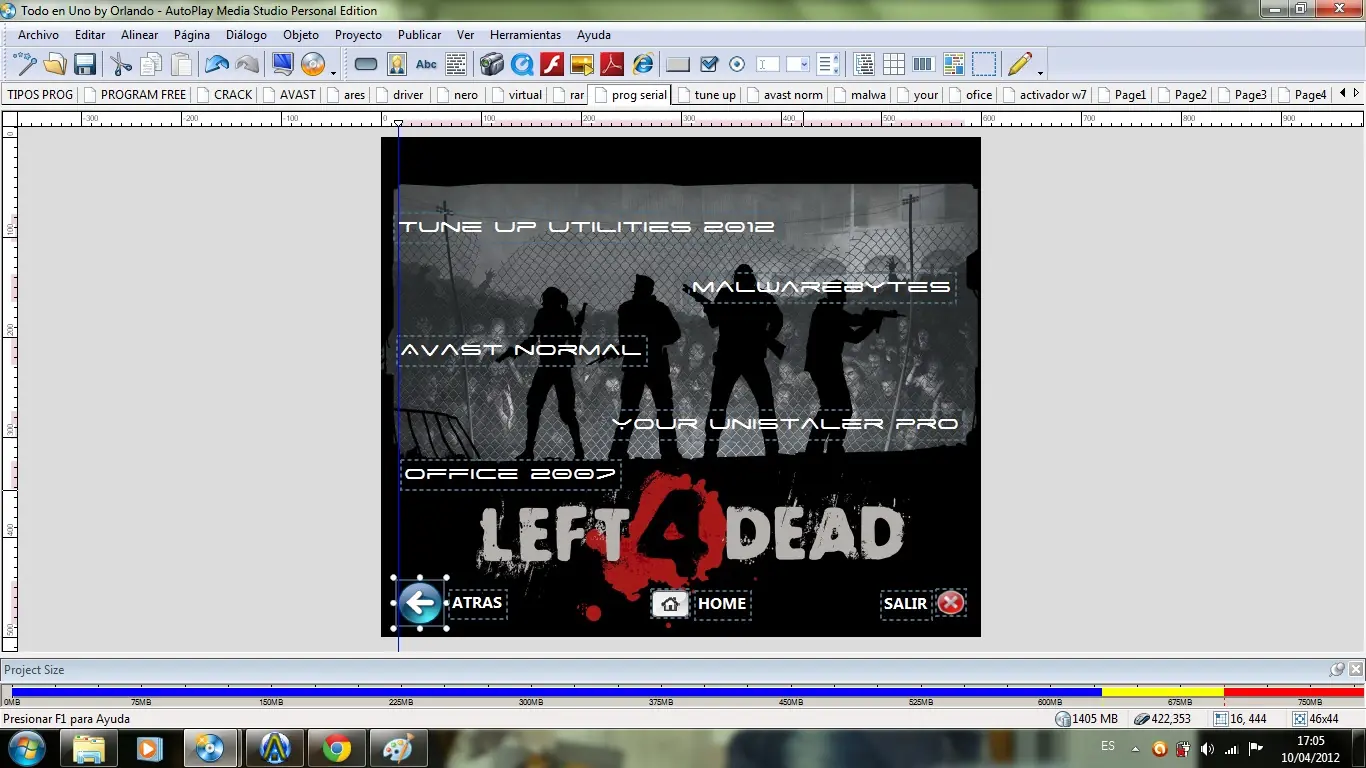Click the Cut scissors icon

point(121,65)
